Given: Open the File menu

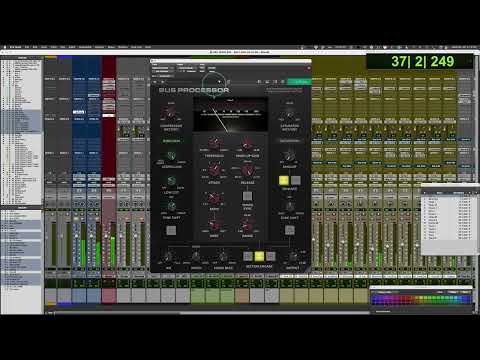Looking at the screenshot, I should coord(27,47).
